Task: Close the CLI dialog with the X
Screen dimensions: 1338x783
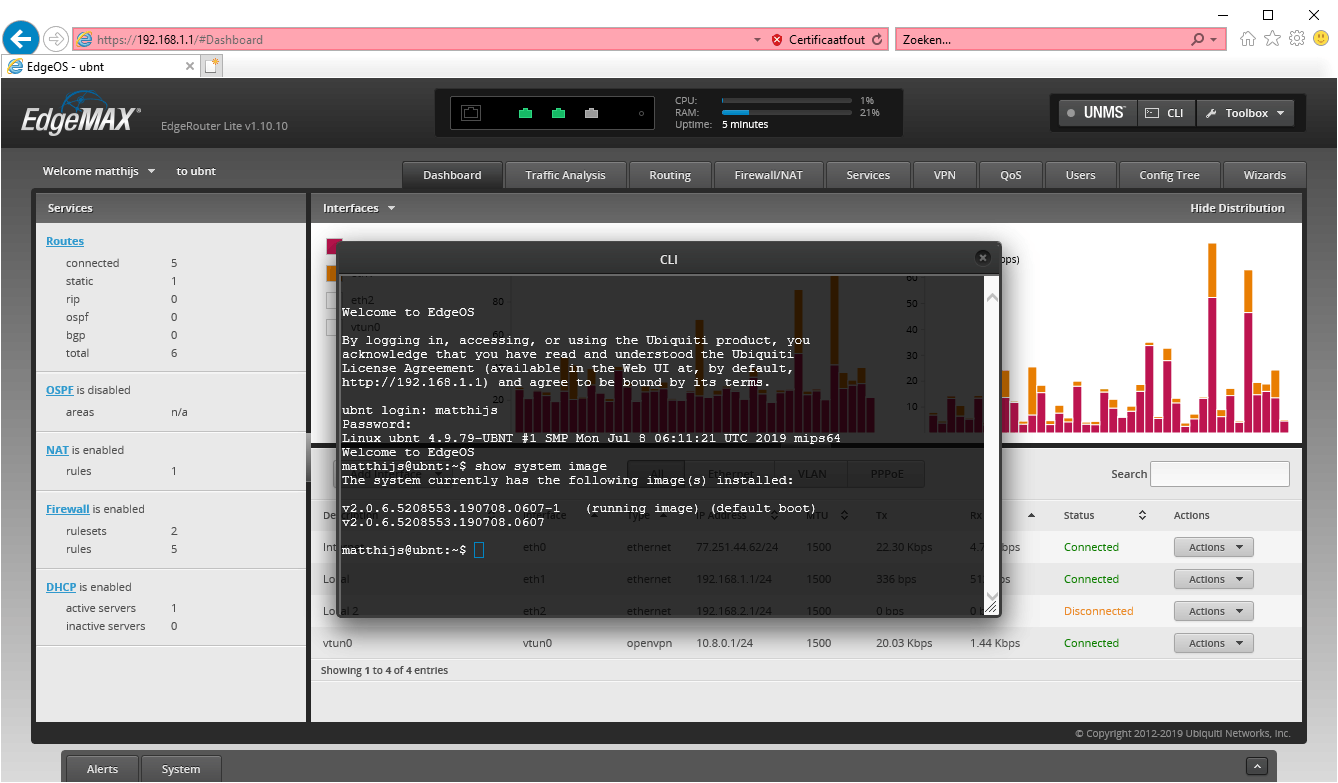Action: pos(983,258)
